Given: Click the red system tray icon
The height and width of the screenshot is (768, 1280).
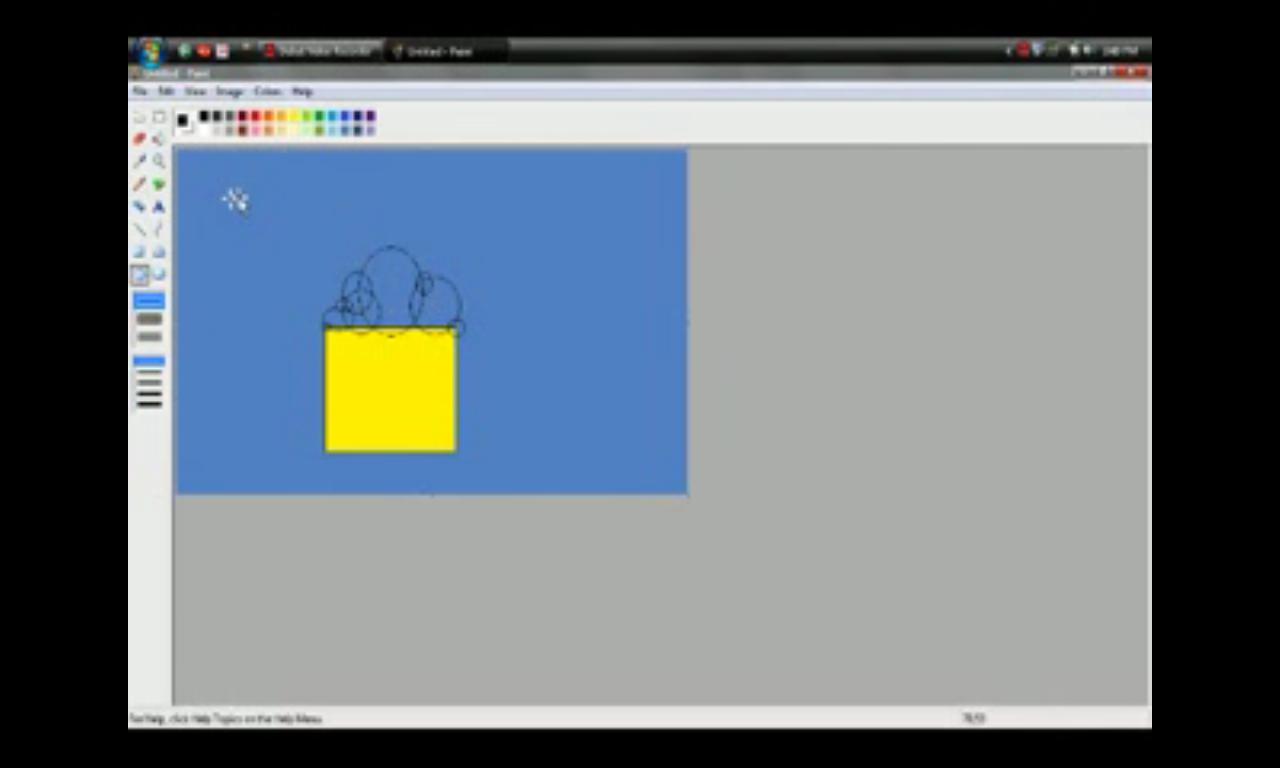Looking at the screenshot, I should pos(1023,51).
